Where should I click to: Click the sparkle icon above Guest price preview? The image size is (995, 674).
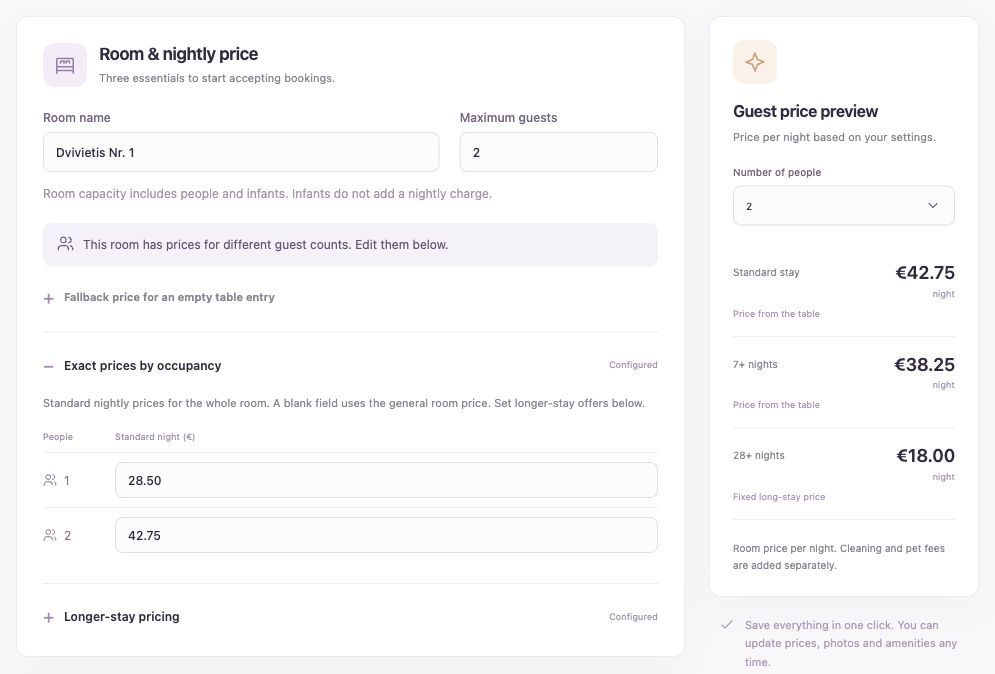(x=754, y=62)
